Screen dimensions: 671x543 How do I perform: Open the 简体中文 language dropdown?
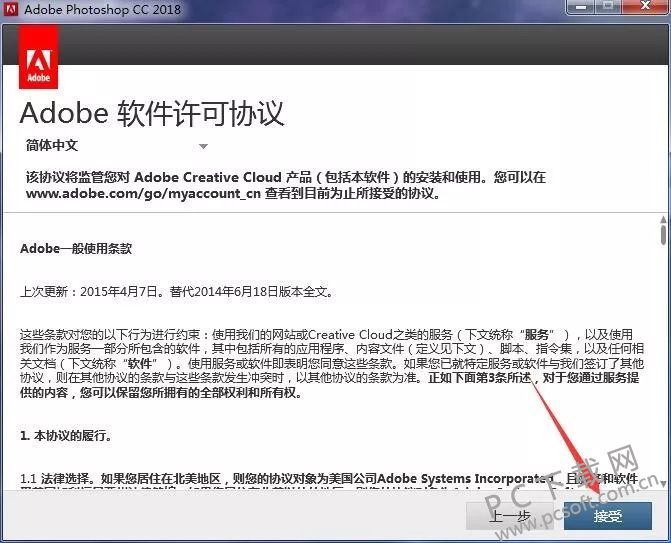[117, 146]
